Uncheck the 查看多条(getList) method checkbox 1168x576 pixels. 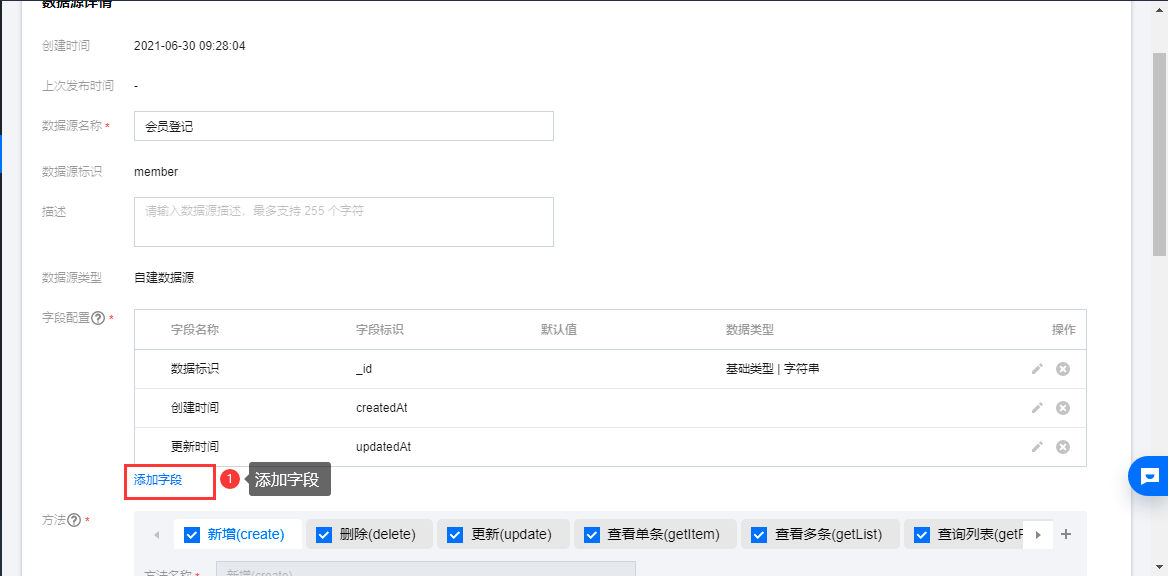click(759, 534)
